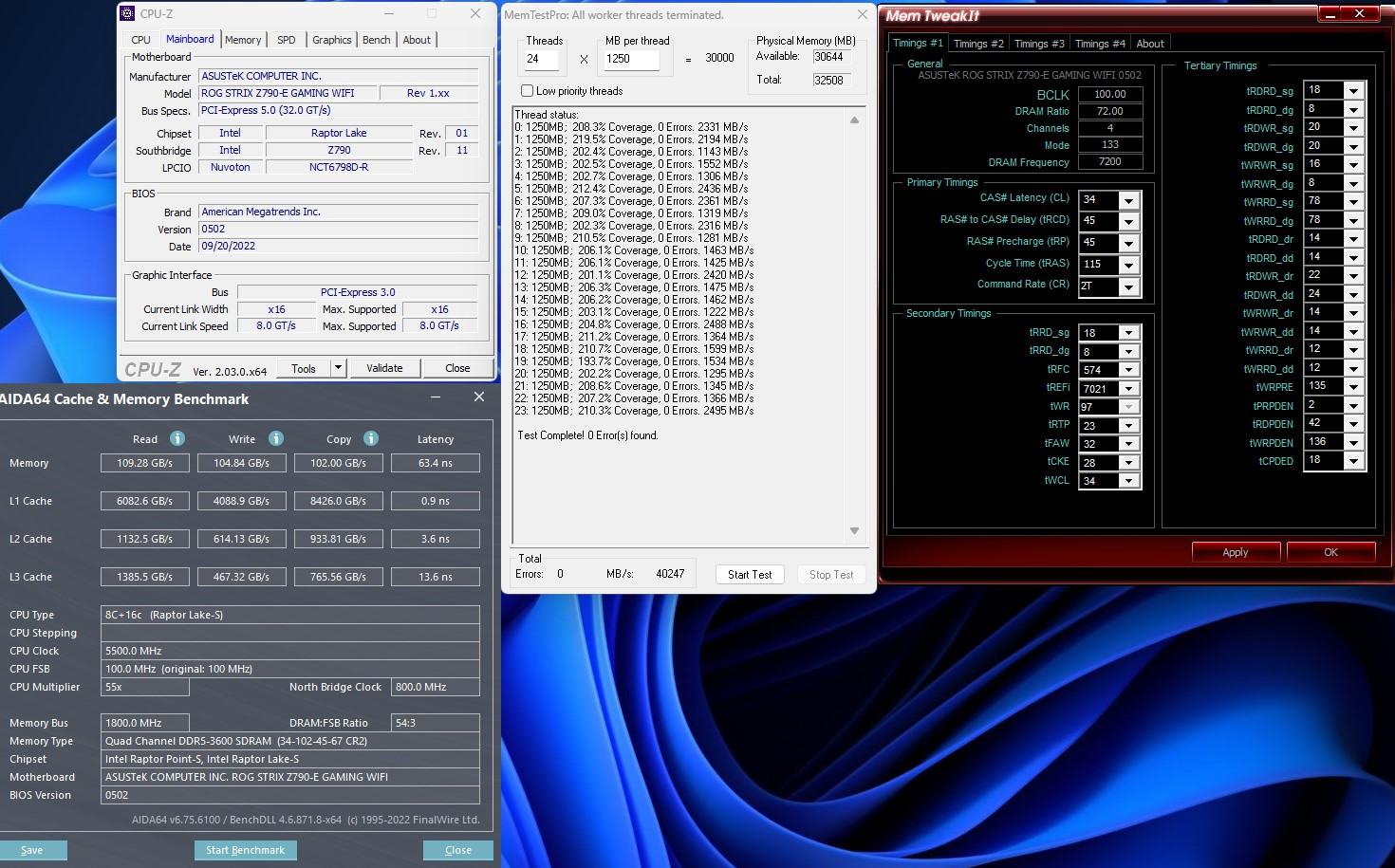Click Start Test in MemTestPro
1395x868 pixels.
pos(750,574)
